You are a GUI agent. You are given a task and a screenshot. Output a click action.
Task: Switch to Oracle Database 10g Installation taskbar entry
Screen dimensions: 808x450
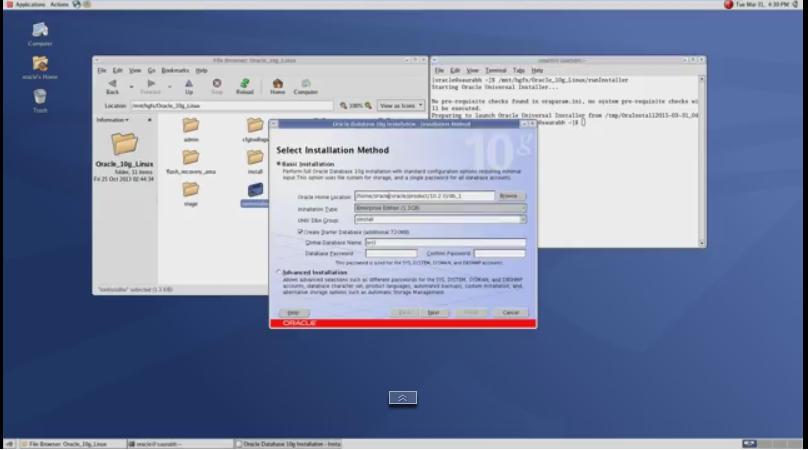click(x=288, y=444)
